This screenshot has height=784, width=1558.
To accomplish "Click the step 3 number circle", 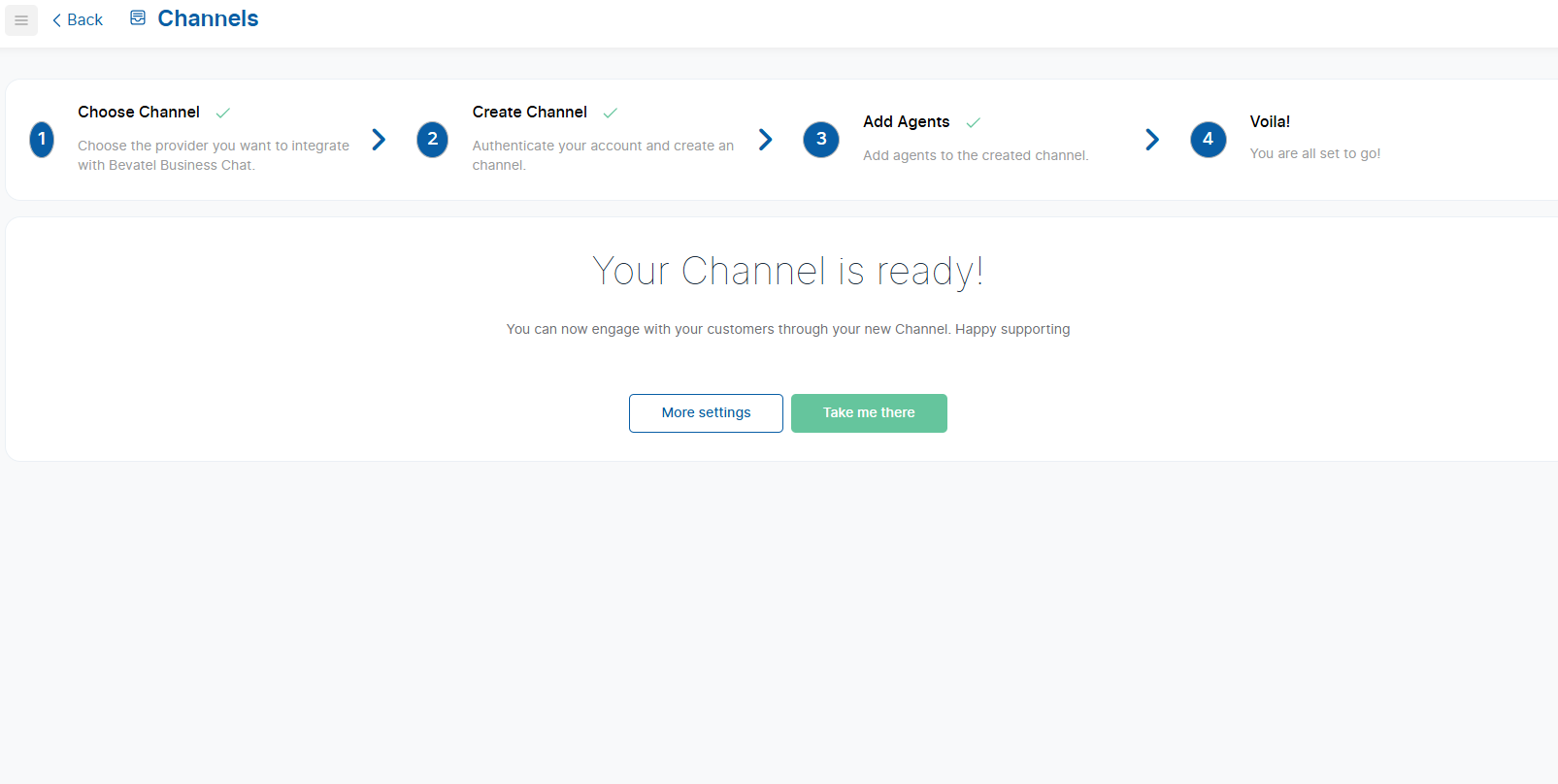I will (821, 140).
